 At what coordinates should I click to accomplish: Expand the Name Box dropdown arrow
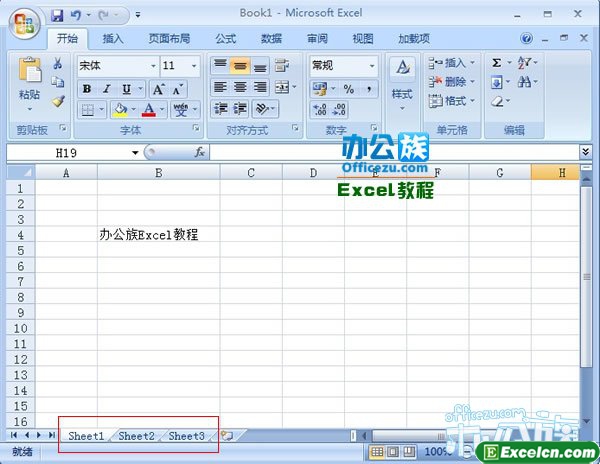coord(135,153)
